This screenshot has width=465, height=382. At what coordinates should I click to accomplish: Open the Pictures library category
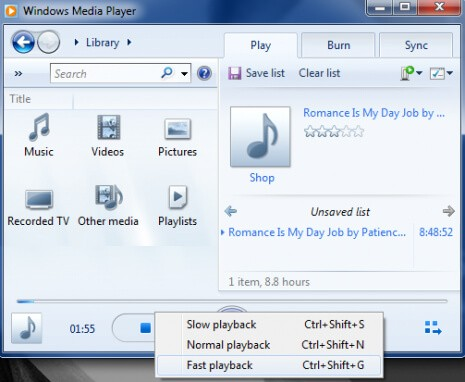point(177,137)
